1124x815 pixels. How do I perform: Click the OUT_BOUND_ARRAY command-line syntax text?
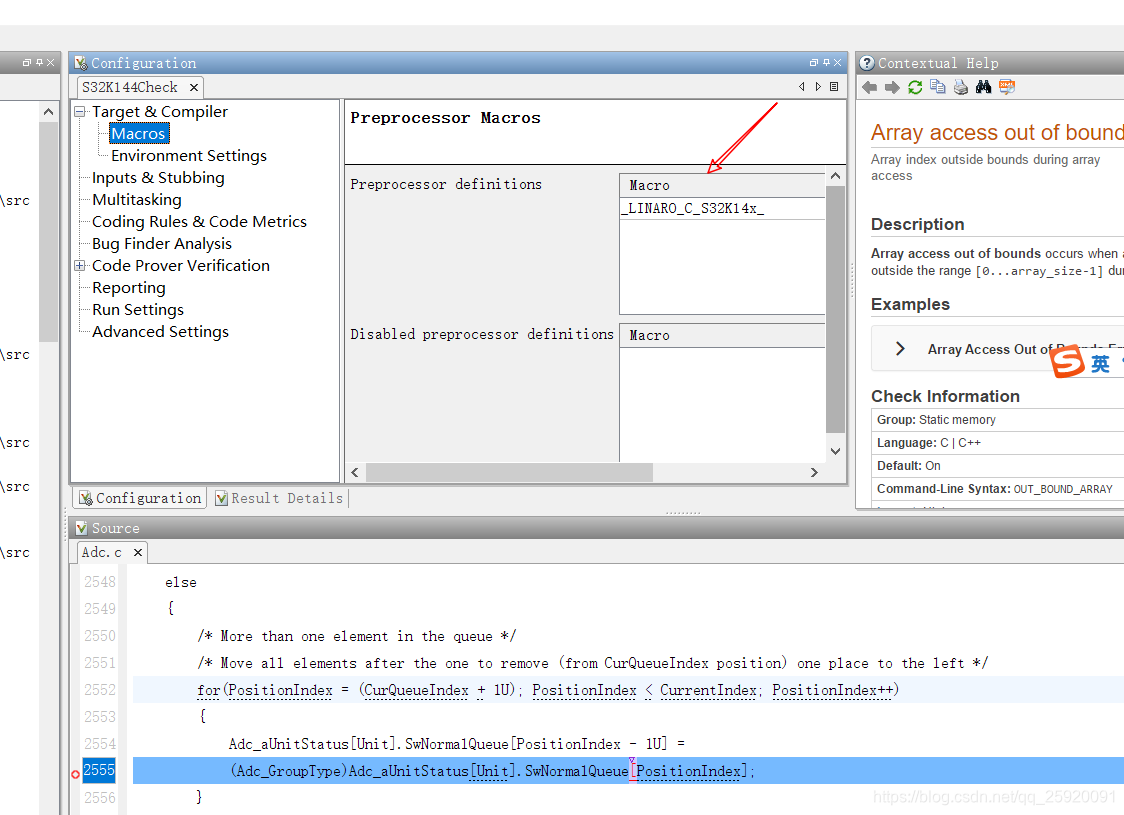click(x=1063, y=489)
